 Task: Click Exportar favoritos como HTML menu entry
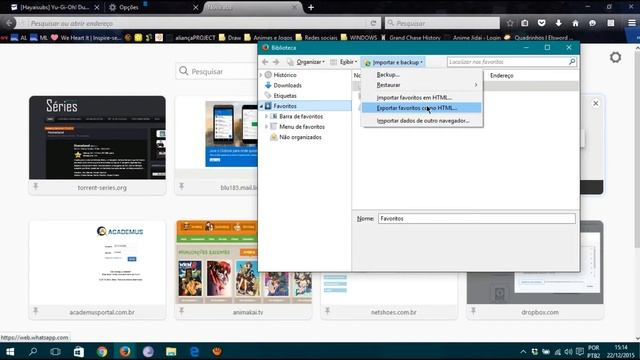[421, 108]
